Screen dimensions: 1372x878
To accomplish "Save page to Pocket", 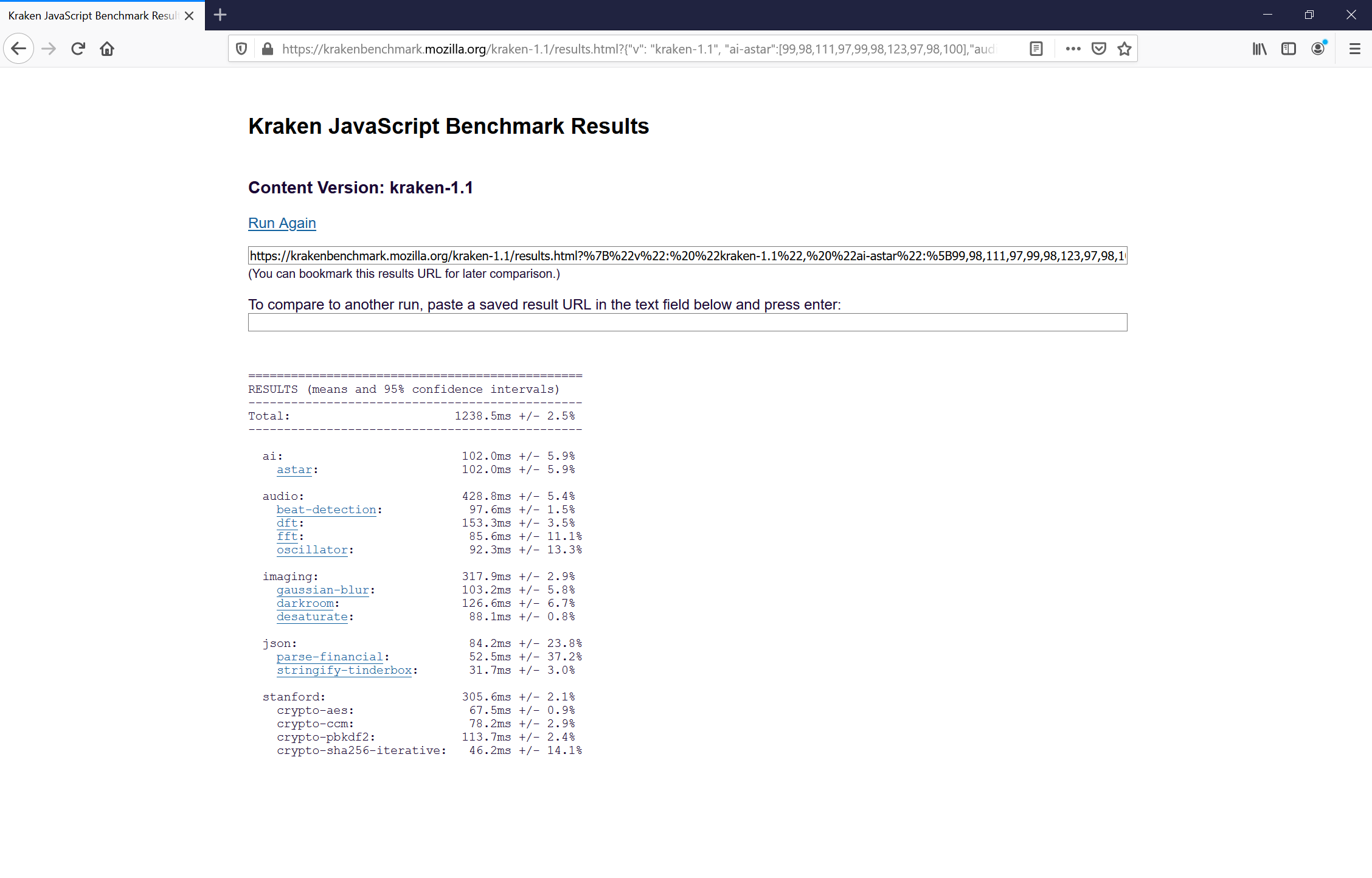I will (1099, 49).
